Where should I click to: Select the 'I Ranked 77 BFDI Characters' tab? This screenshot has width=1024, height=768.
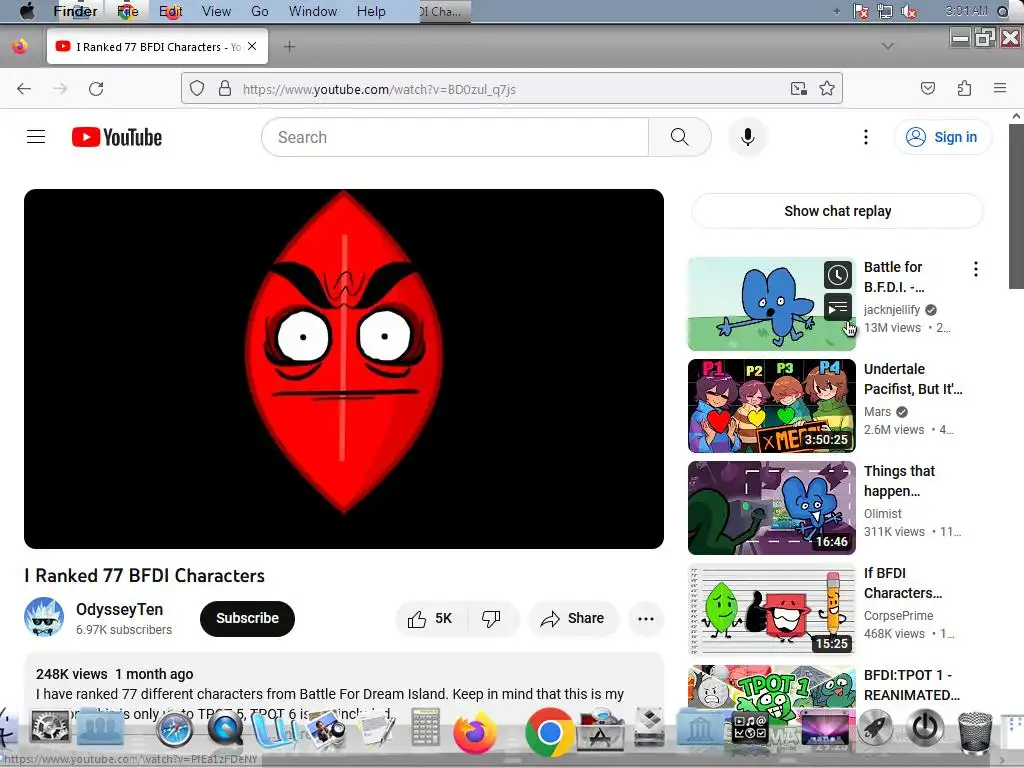point(157,46)
